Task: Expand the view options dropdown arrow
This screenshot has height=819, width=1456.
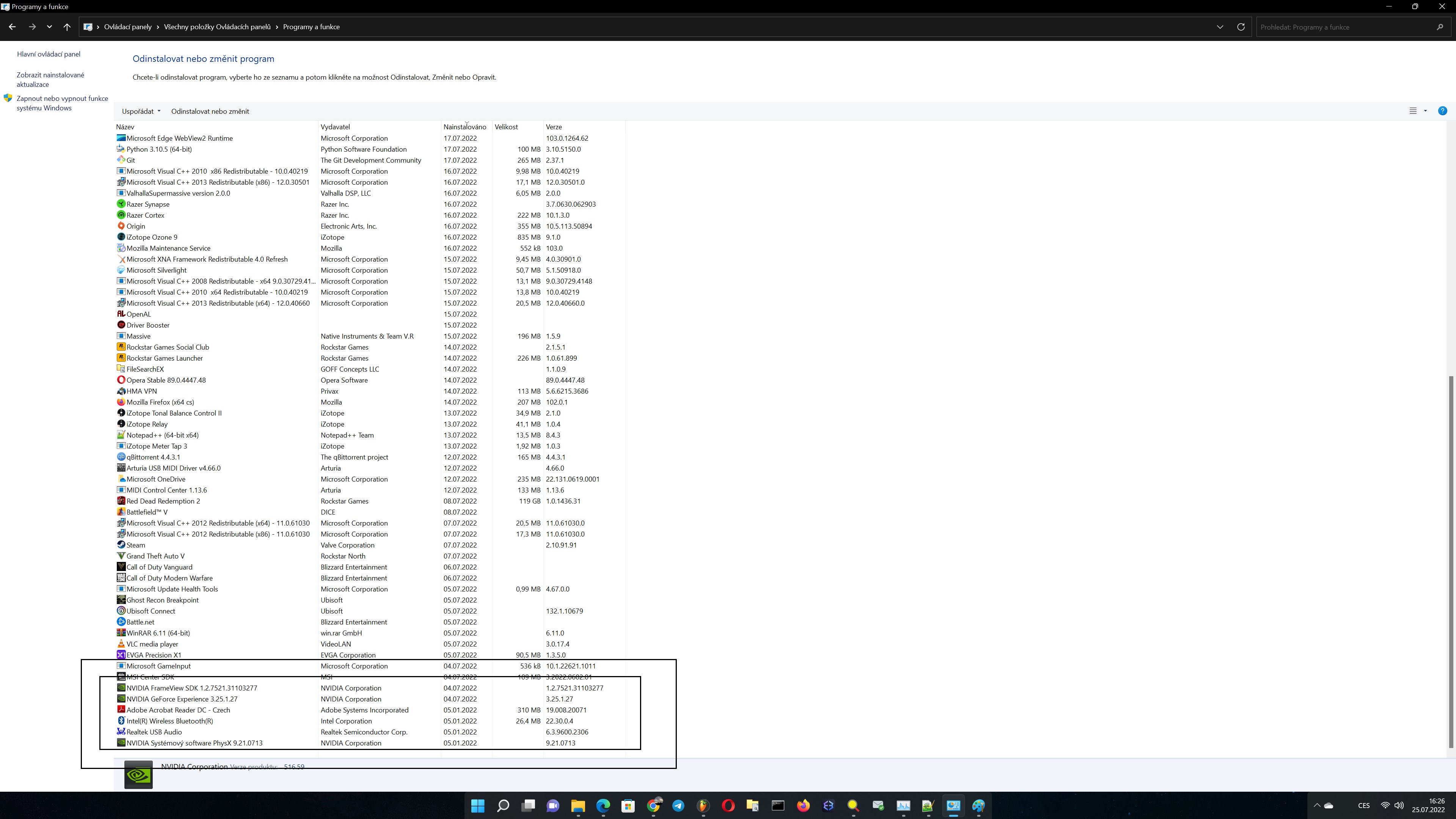Action: (x=1426, y=111)
